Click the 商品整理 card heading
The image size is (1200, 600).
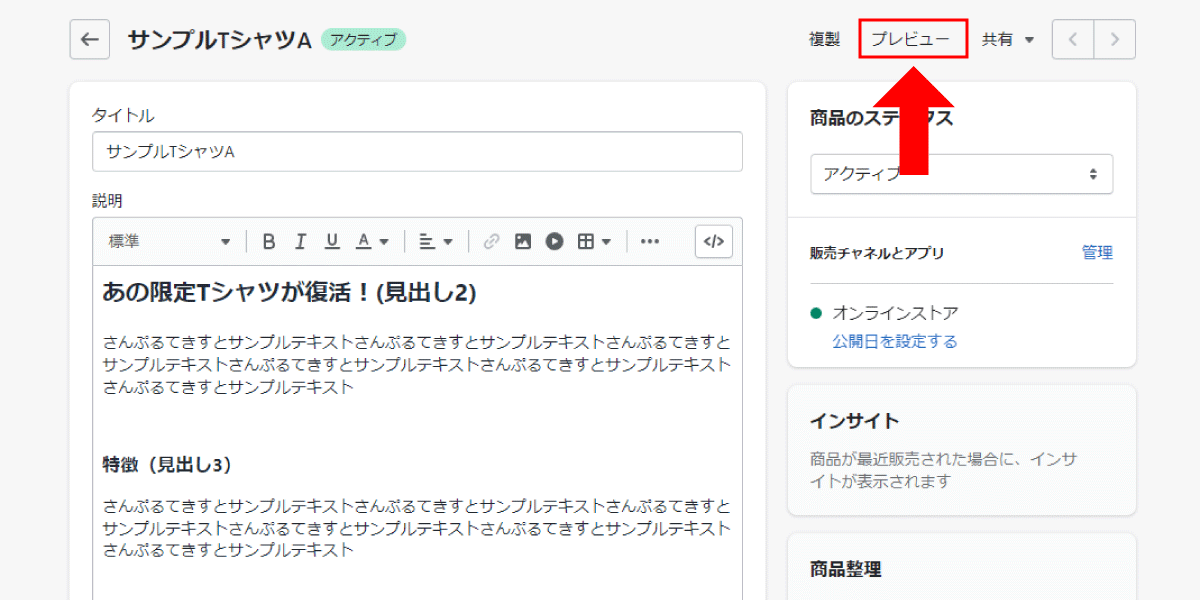pos(845,569)
